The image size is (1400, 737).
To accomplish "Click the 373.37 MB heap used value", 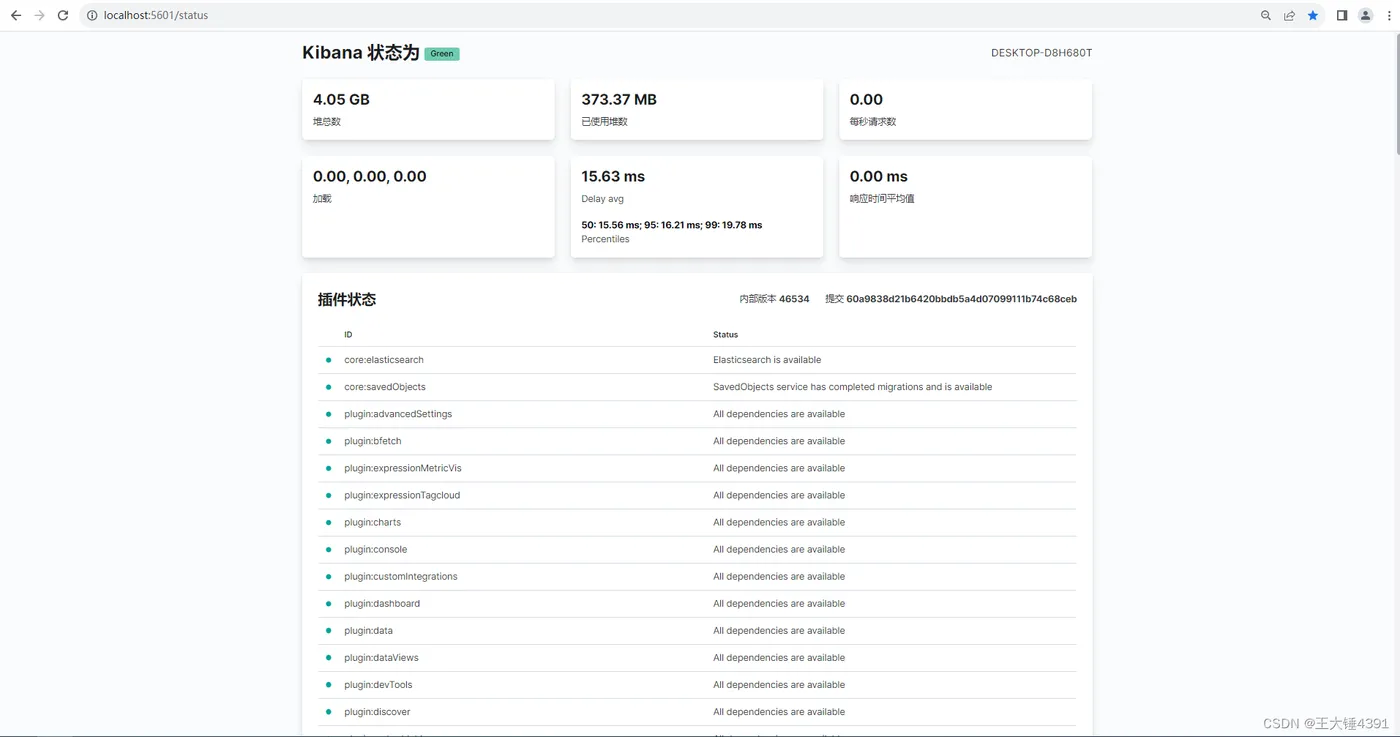I will click(619, 99).
